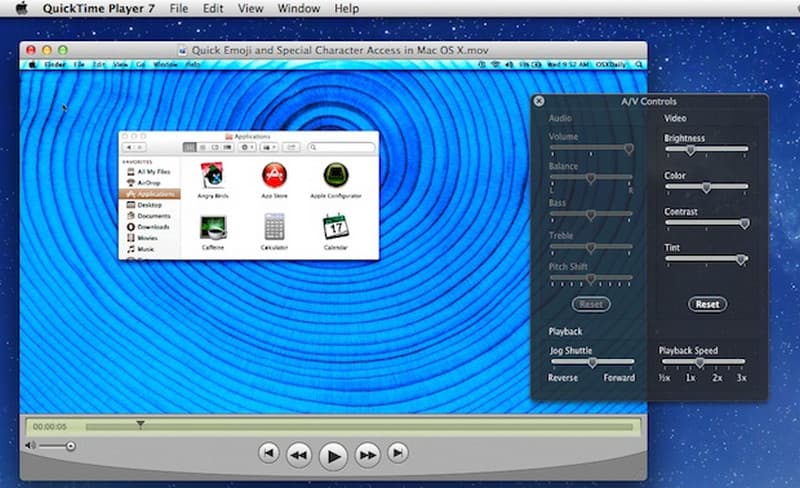Close the A/V Controls panel
800x488 pixels.
point(539,101)
